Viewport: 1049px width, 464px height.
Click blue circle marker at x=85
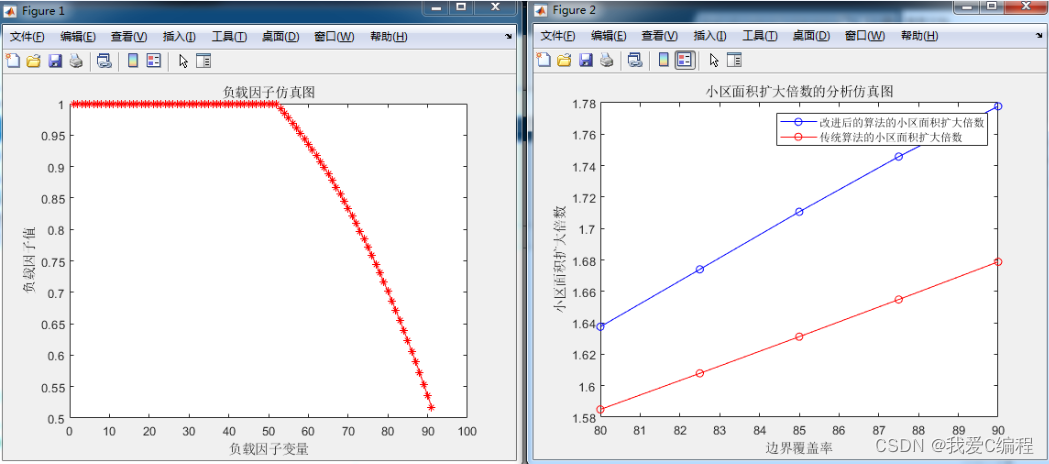pos(799,211)
